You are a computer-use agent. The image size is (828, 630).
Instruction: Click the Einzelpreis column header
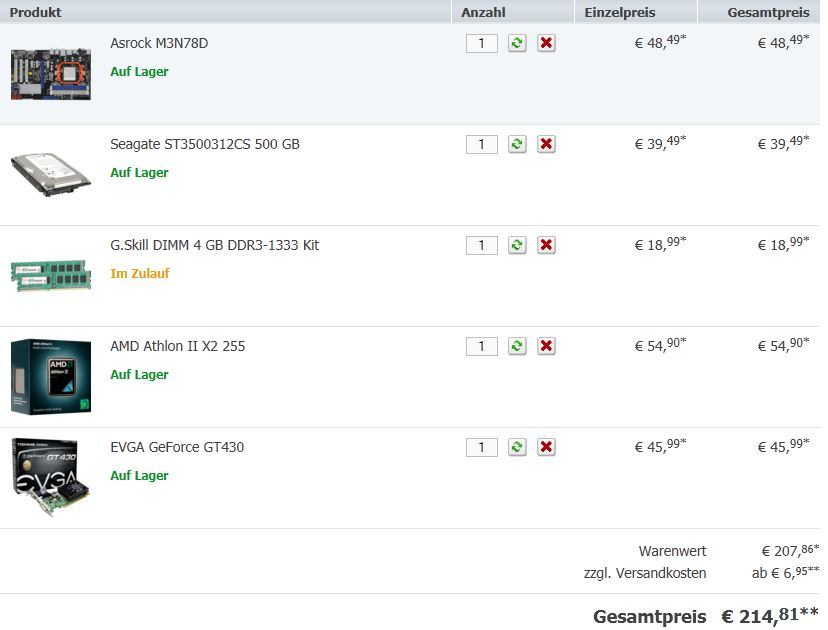[x=619, y=12]
